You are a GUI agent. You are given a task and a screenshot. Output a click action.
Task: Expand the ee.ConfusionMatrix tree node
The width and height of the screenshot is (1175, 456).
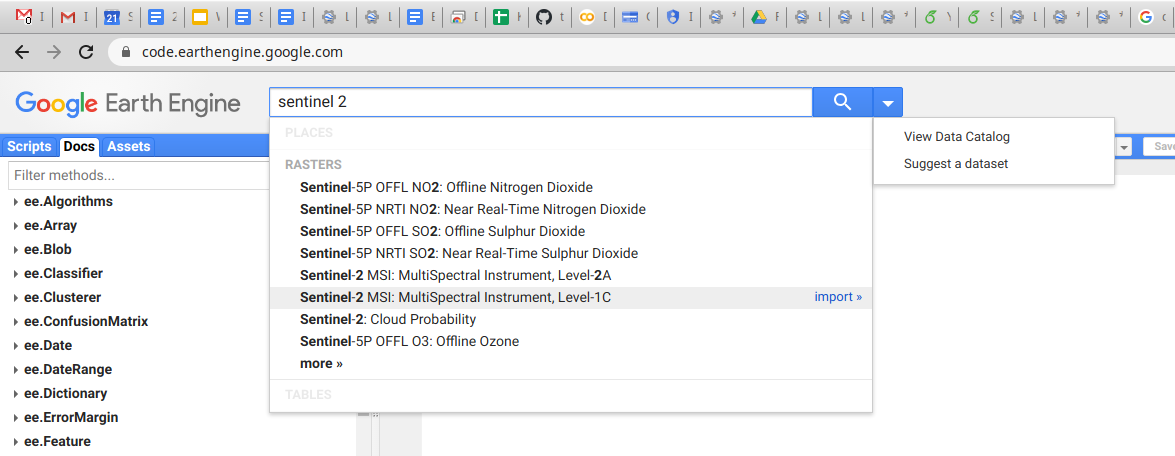coord(16,321)
